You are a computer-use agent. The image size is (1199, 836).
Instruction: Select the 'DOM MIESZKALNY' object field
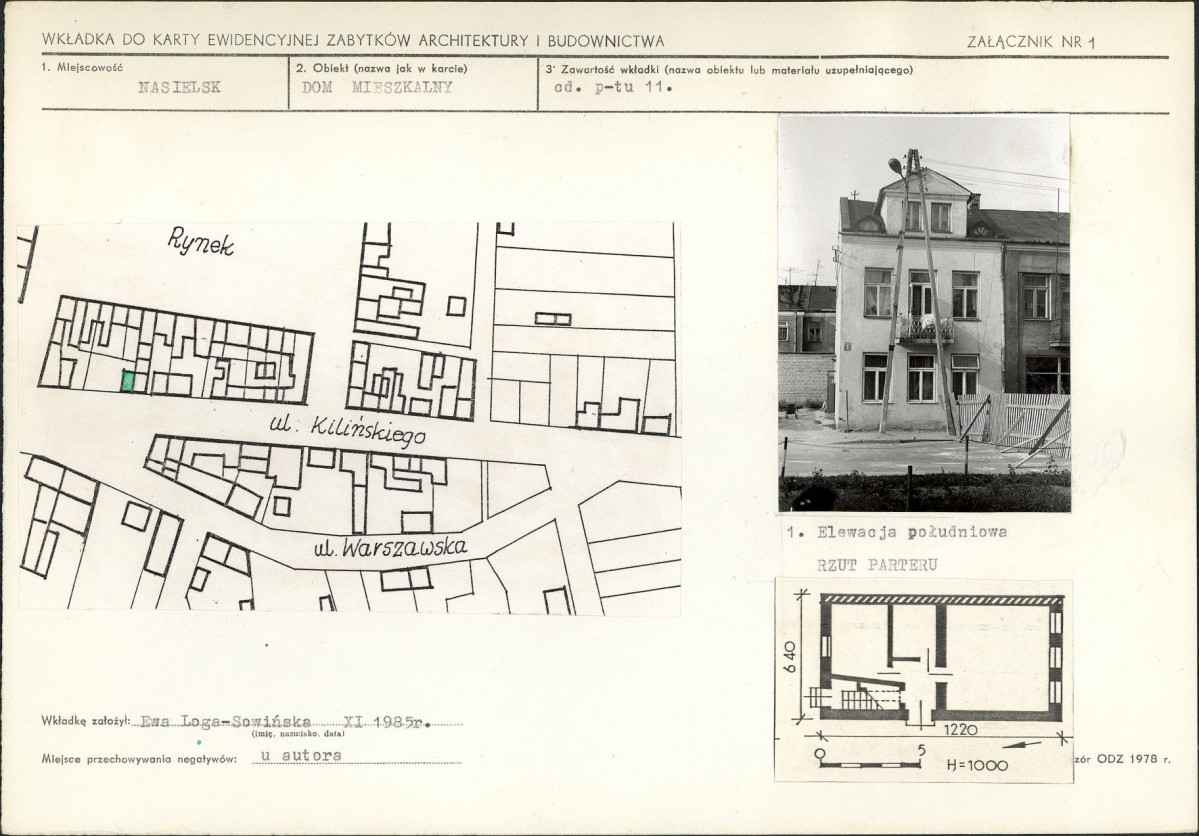tap(377, 87)
